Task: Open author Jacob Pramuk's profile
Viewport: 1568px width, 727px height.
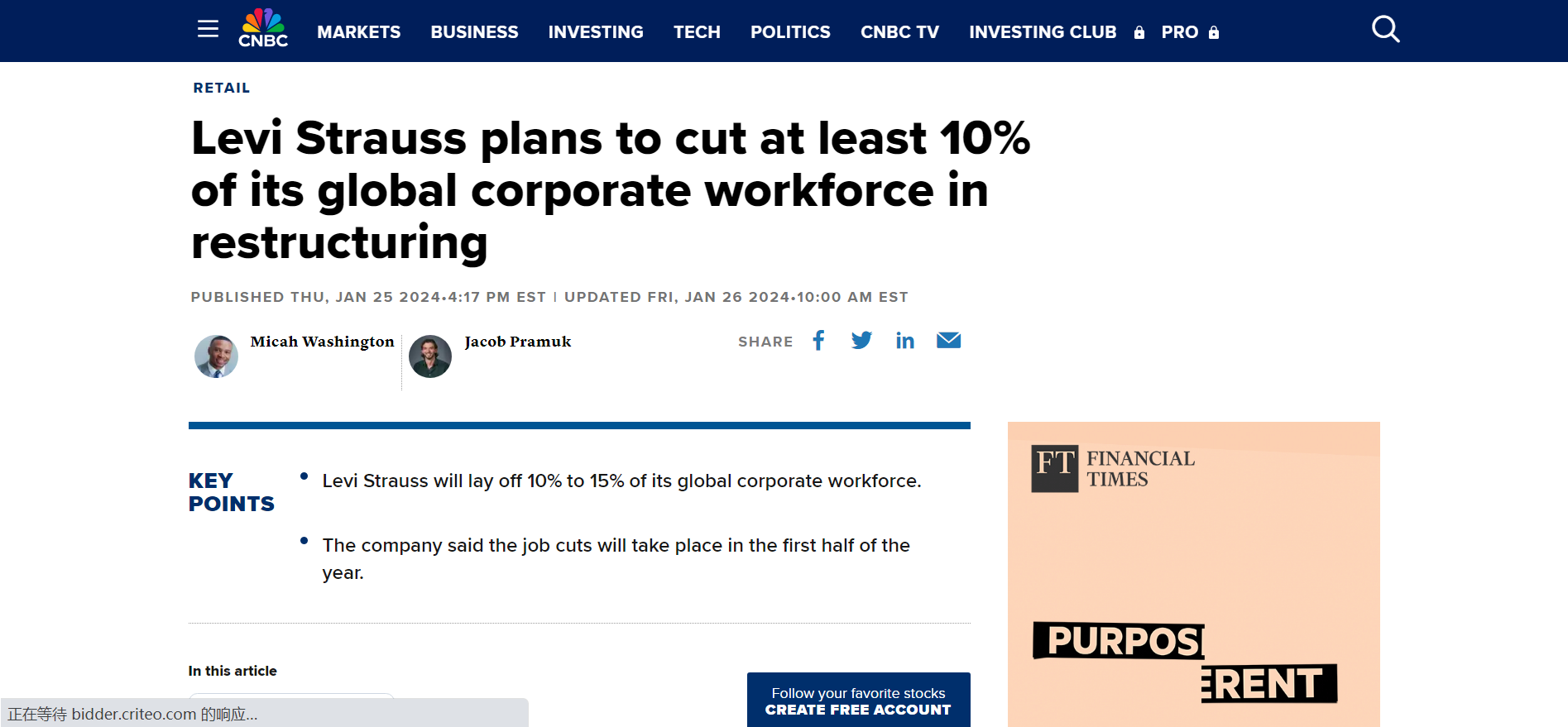Action: click(x=517, y=342)
